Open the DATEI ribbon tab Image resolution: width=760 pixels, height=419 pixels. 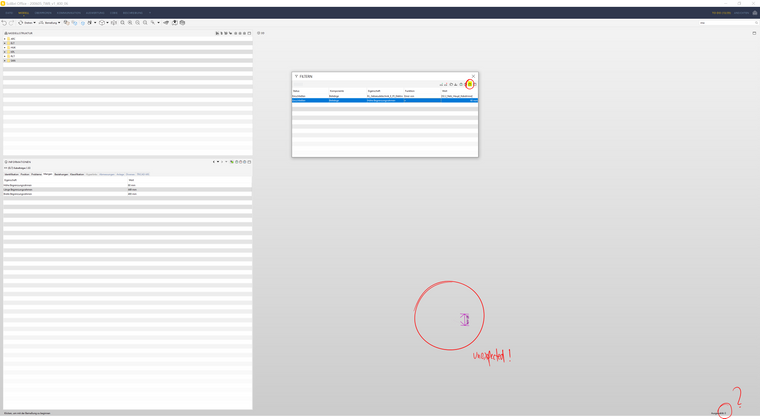pos(9,13)
